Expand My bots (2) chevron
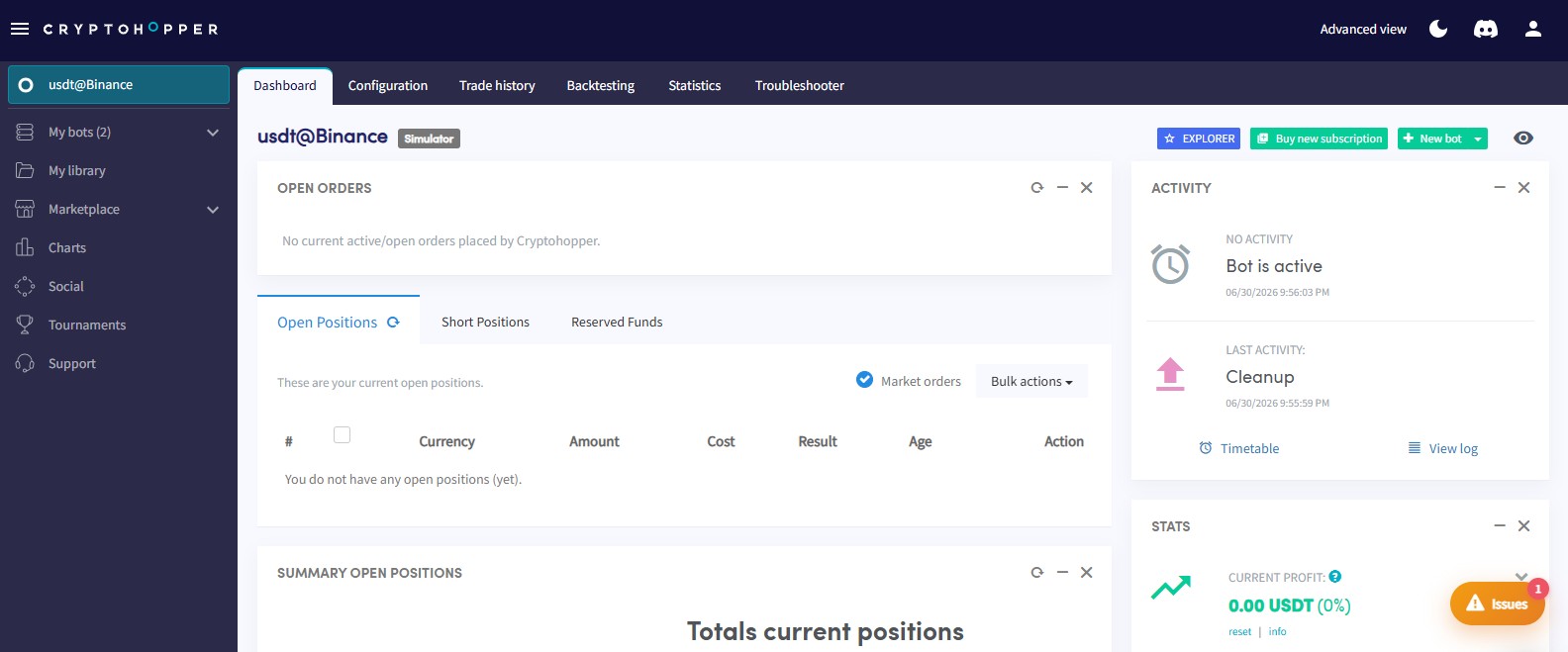The width and height of the screenshot is (1568, 652). coord(213,133)
